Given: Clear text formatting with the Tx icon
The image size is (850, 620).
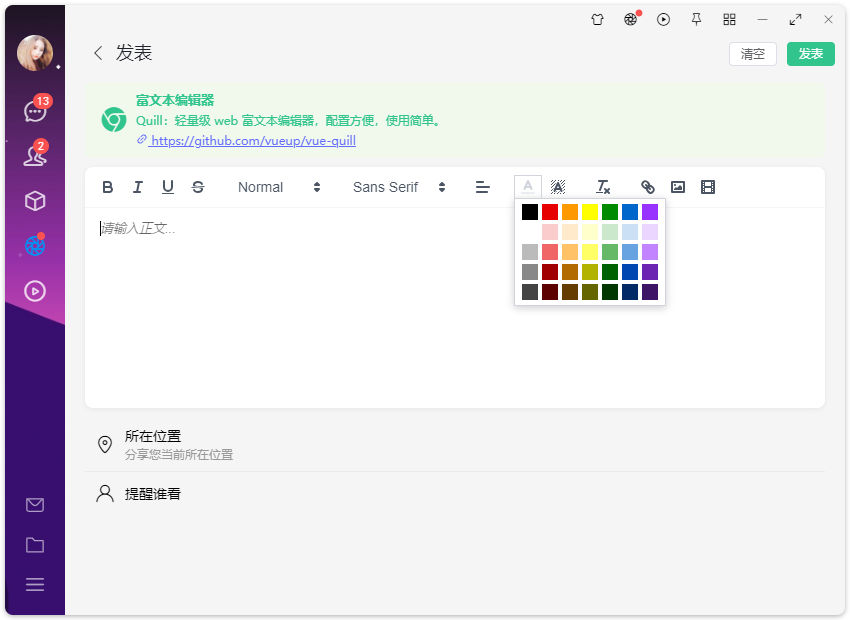Looking at the screenshot, I should coord(603,187).
